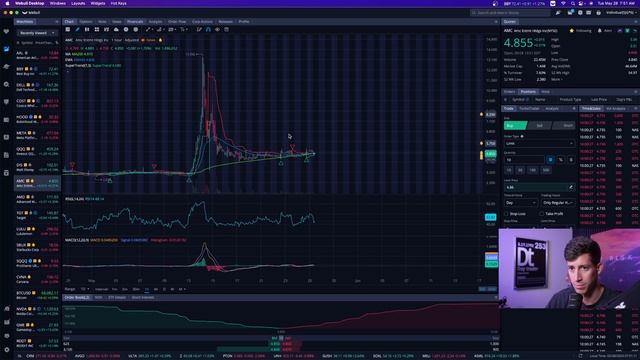Switch to the Options tab
Screen dimensions: 640x360
coord(86,22)
